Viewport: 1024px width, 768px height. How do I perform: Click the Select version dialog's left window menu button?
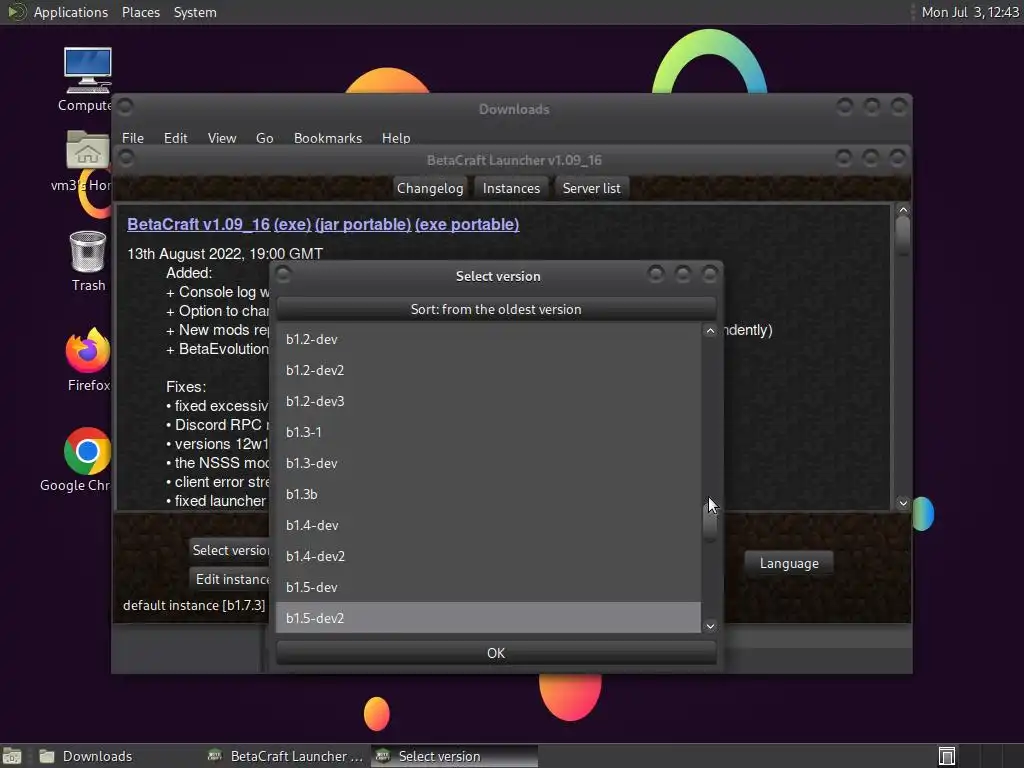(x=283, y=273)
